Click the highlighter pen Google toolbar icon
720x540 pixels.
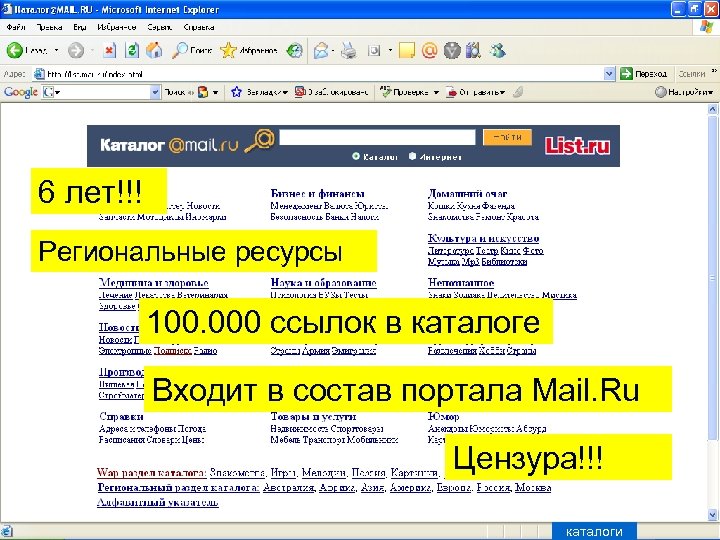(x=518, y=92)
